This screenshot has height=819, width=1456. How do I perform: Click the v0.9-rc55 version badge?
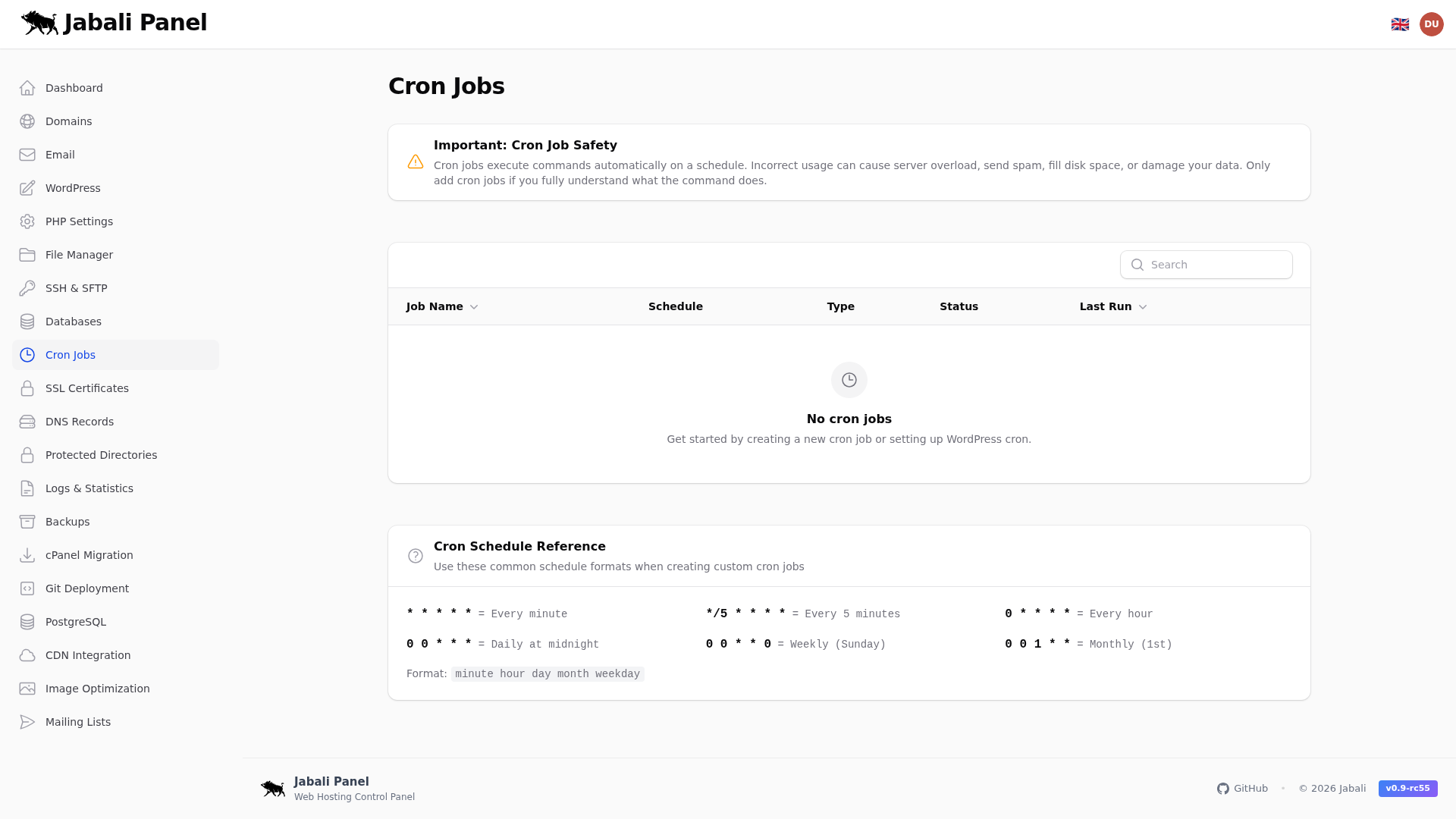[1407, 789]
